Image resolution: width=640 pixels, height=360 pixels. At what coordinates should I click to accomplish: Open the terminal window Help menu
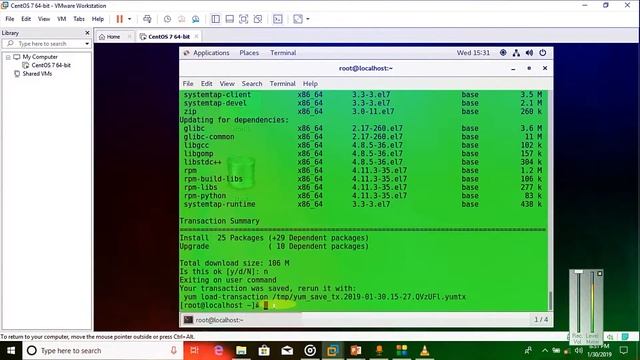[310, 83]
